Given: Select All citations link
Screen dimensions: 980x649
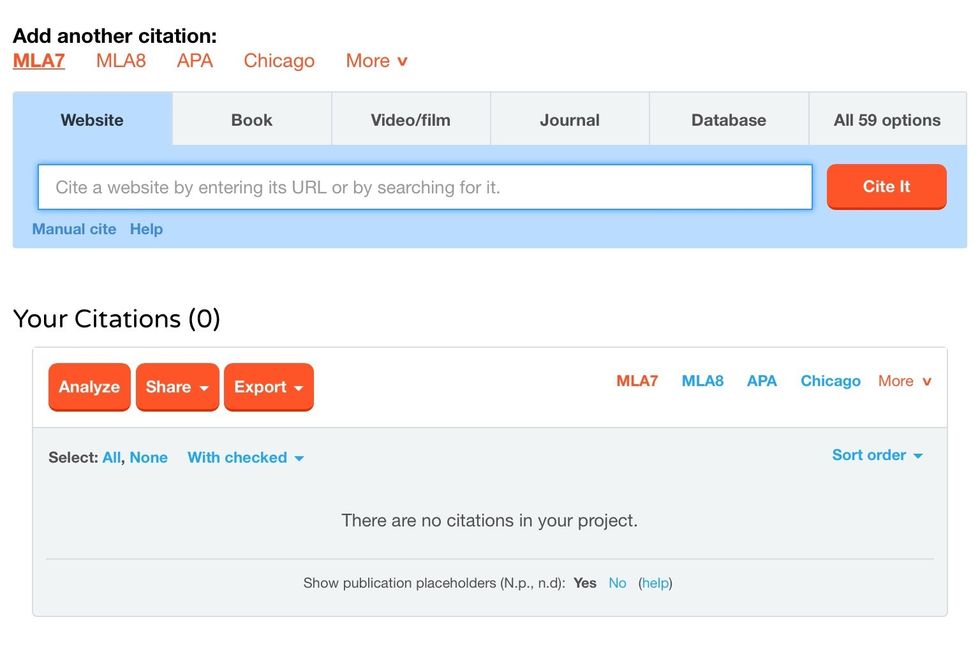Looking at the screenshot, I should tap(111, 457).
